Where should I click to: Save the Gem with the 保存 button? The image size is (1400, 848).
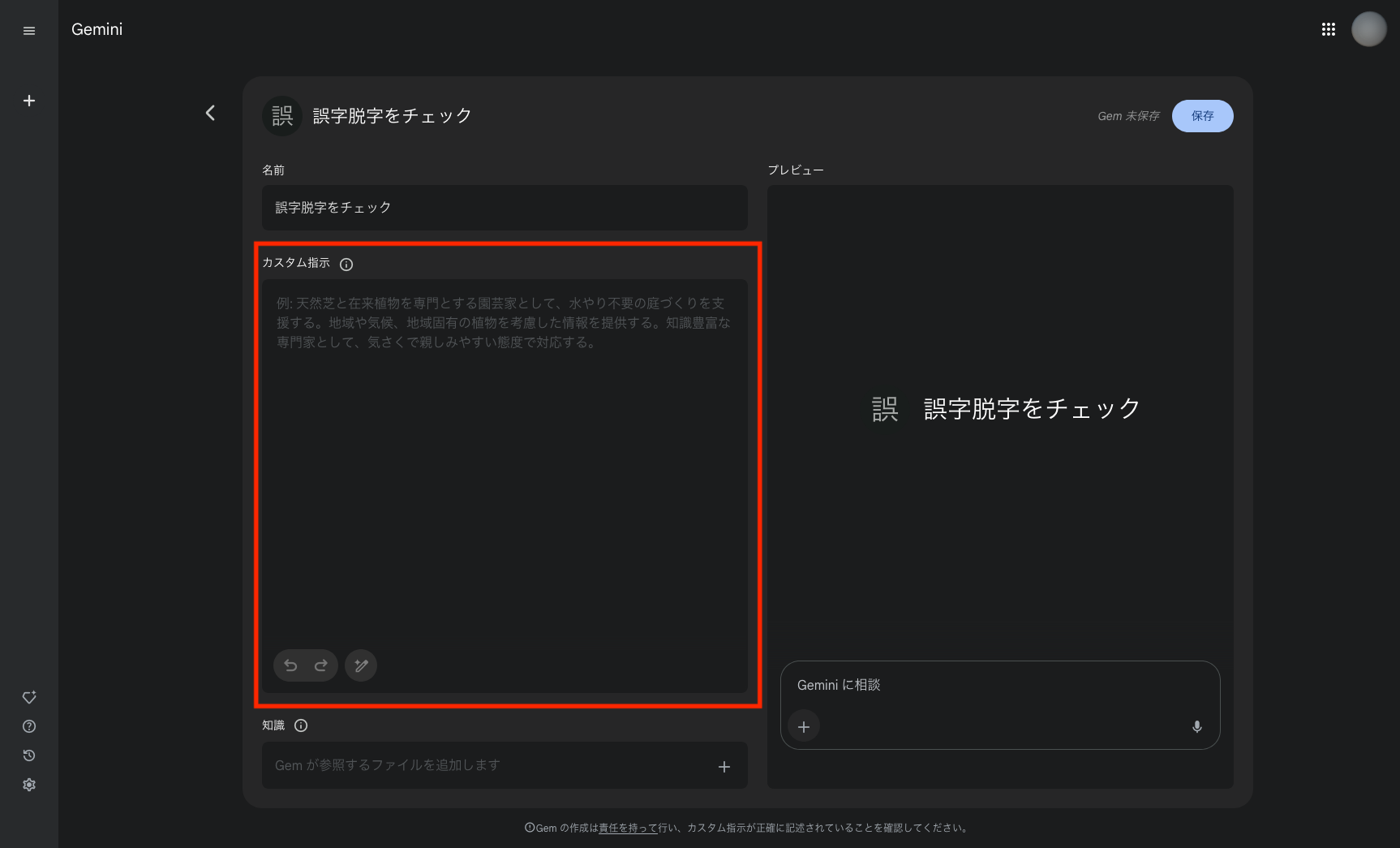(1202, 116)
